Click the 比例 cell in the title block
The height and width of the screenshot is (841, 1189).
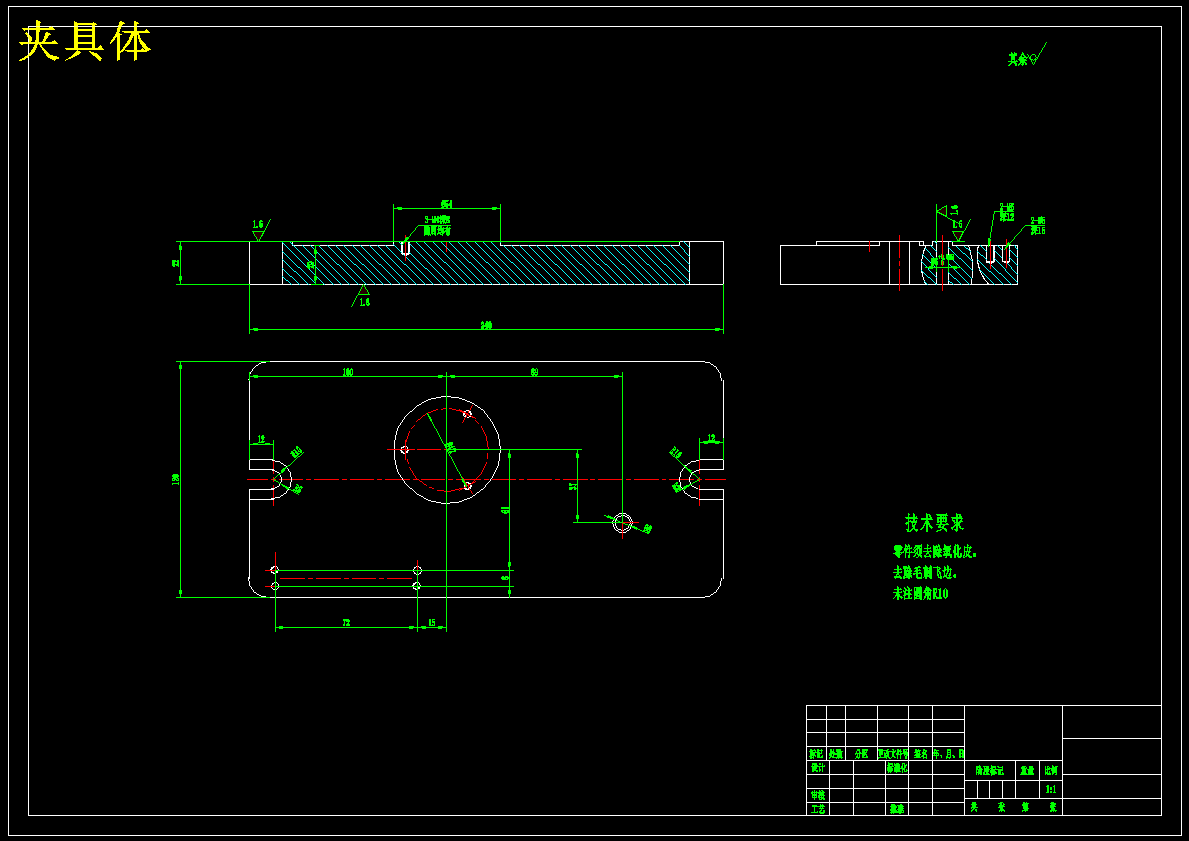coord(1051,770)
